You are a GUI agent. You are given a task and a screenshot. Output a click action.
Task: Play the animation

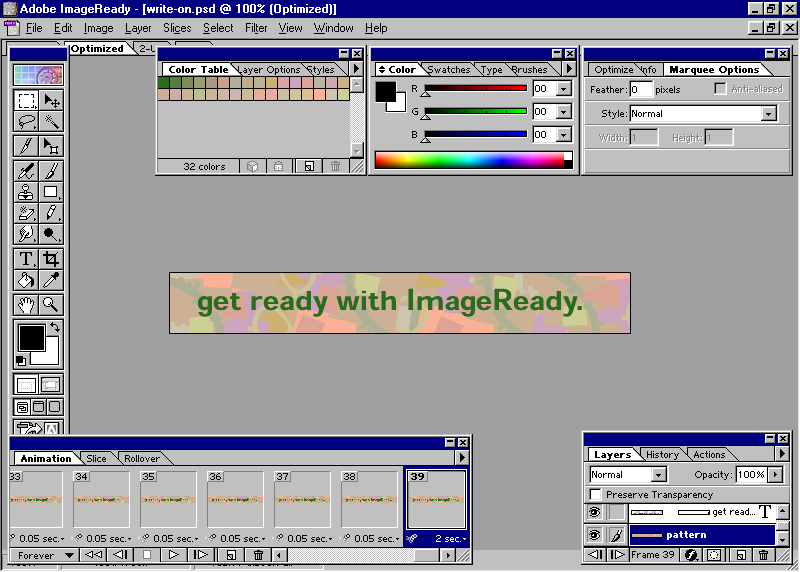(173, 555)
